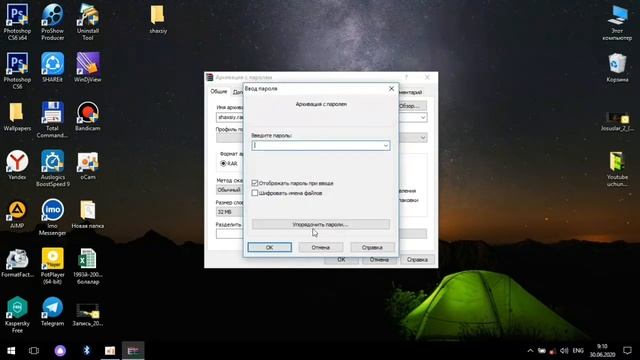Launch Total Commander shortcut
The width and height of the screenshot is (640, 360).
click(52, 120)
